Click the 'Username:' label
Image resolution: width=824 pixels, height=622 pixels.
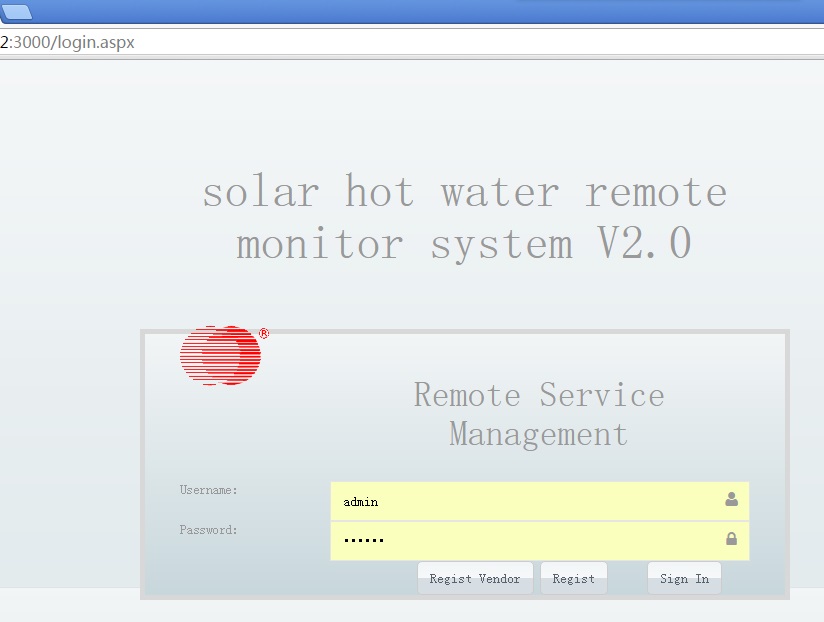coord(208,490)
